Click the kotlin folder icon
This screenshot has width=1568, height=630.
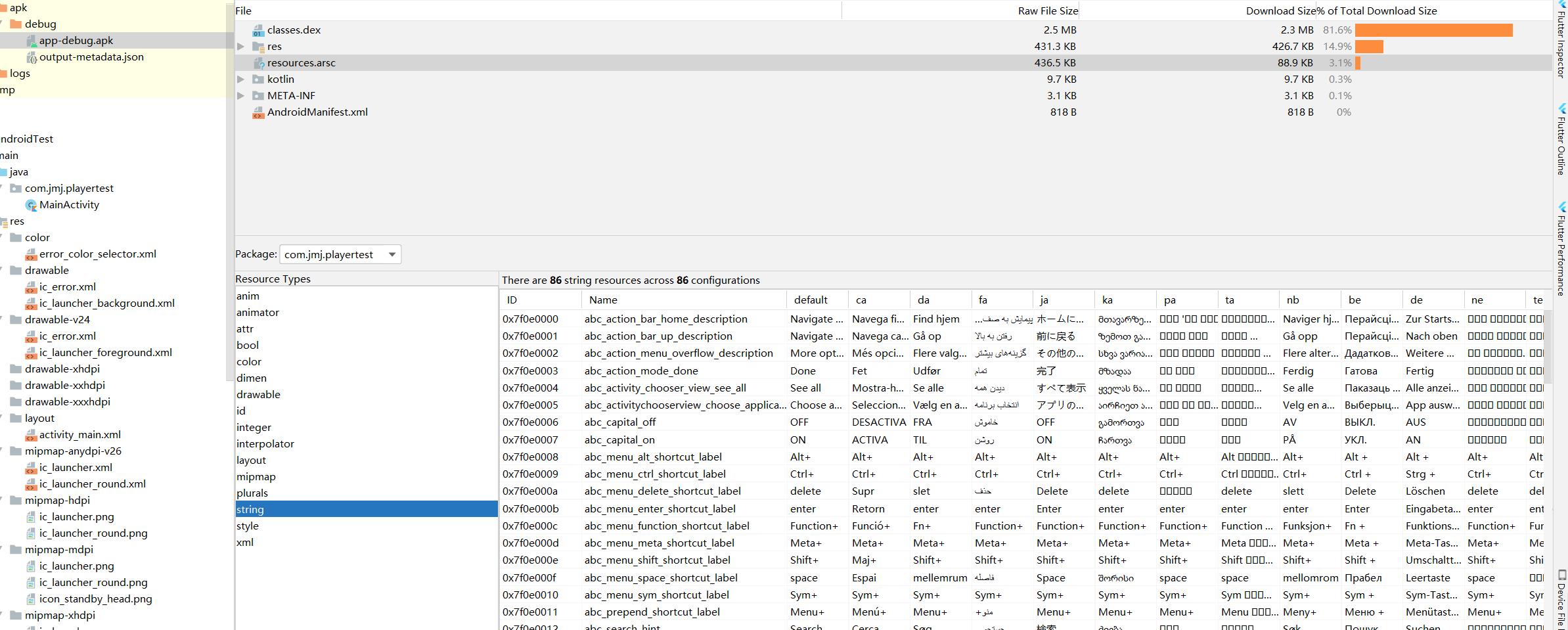[x=259, y=79]
